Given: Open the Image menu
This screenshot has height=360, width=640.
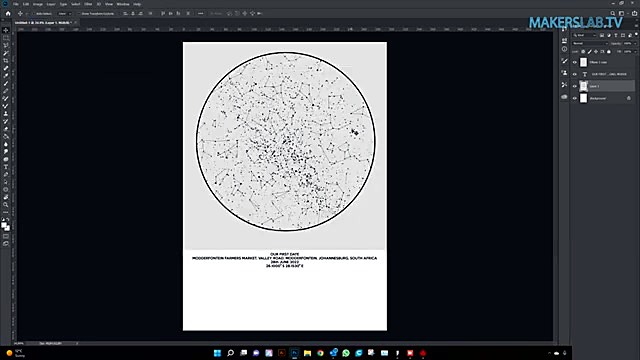Looking at the screenshot, I should (x=38, y=4).
